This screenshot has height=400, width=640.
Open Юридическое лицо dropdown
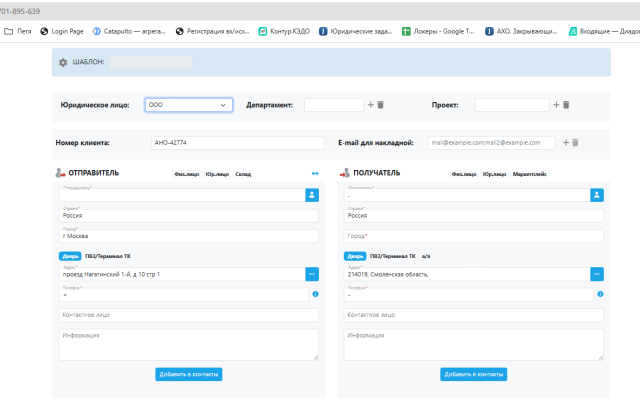tap(189, 104)
